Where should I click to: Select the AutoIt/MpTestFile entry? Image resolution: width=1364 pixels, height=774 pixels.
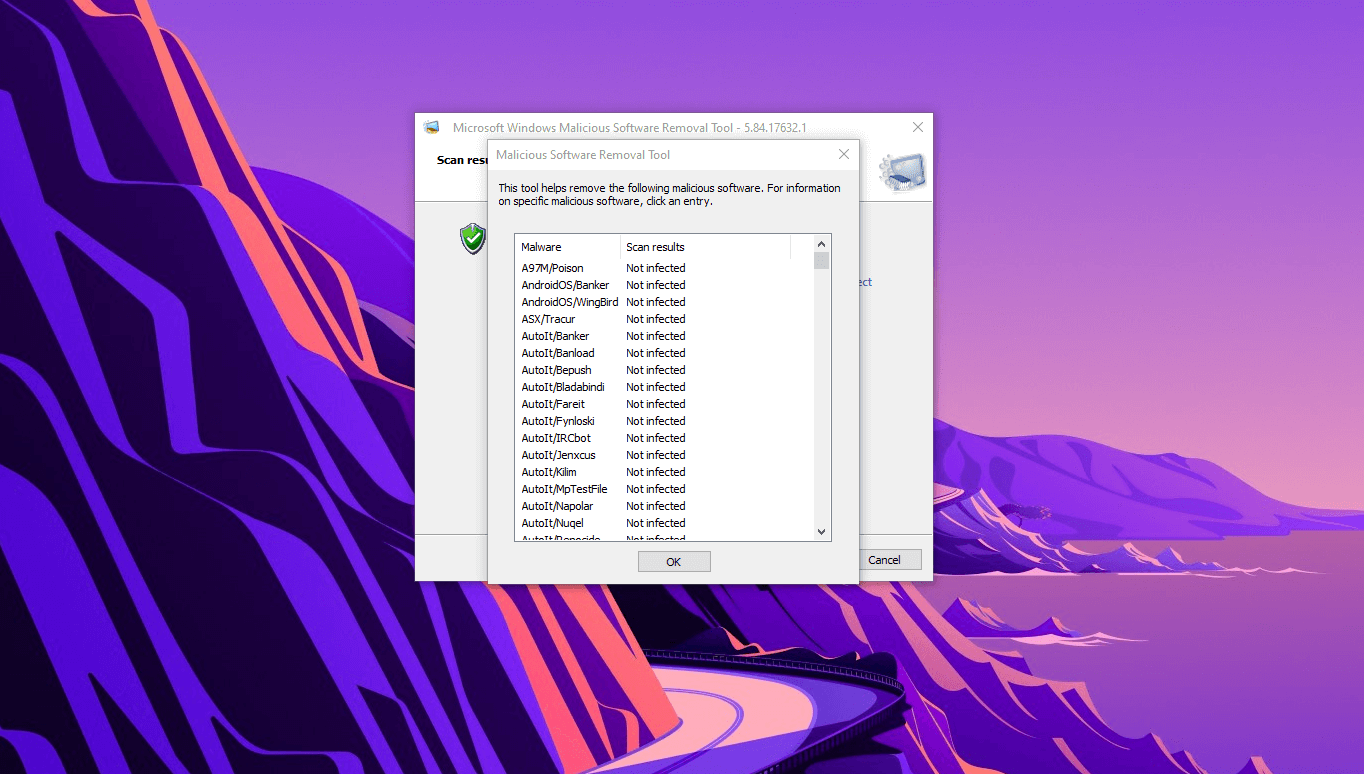[x=564, y=489]
